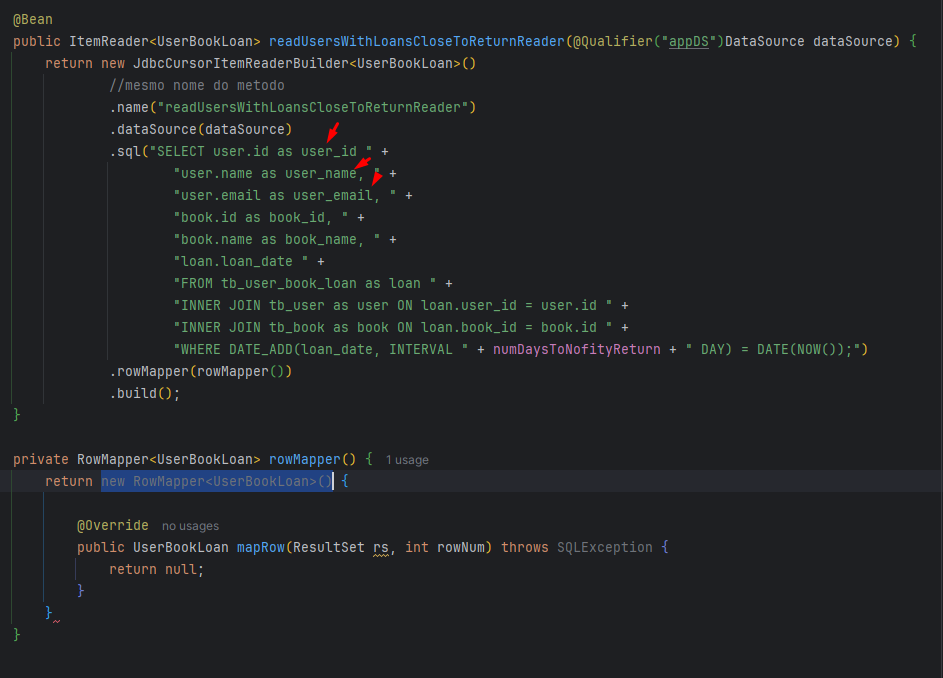Viewport: 943px width, 678px height.
Task: Click the highlighted "new RowMapper<UserBookLoan>" selection
Action: [x=216, y=481]
